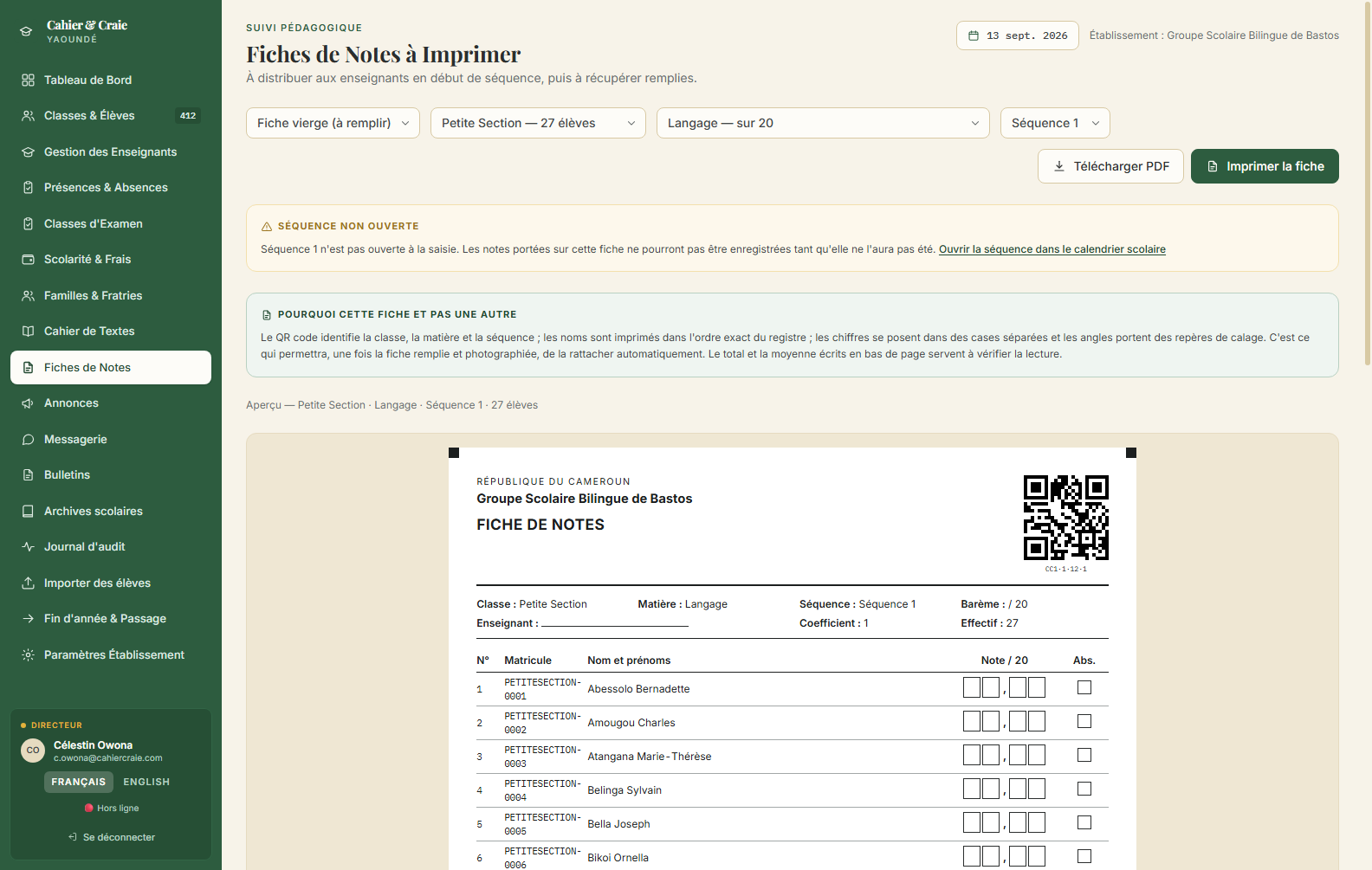Click the Familles & Fratries people icon
This screenshot has height=870, width=1372.
[28, 295]
